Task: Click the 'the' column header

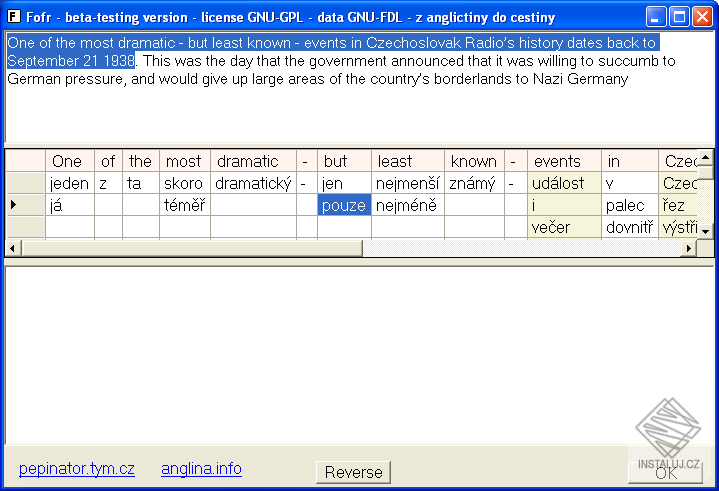Action: click(141, 161)
